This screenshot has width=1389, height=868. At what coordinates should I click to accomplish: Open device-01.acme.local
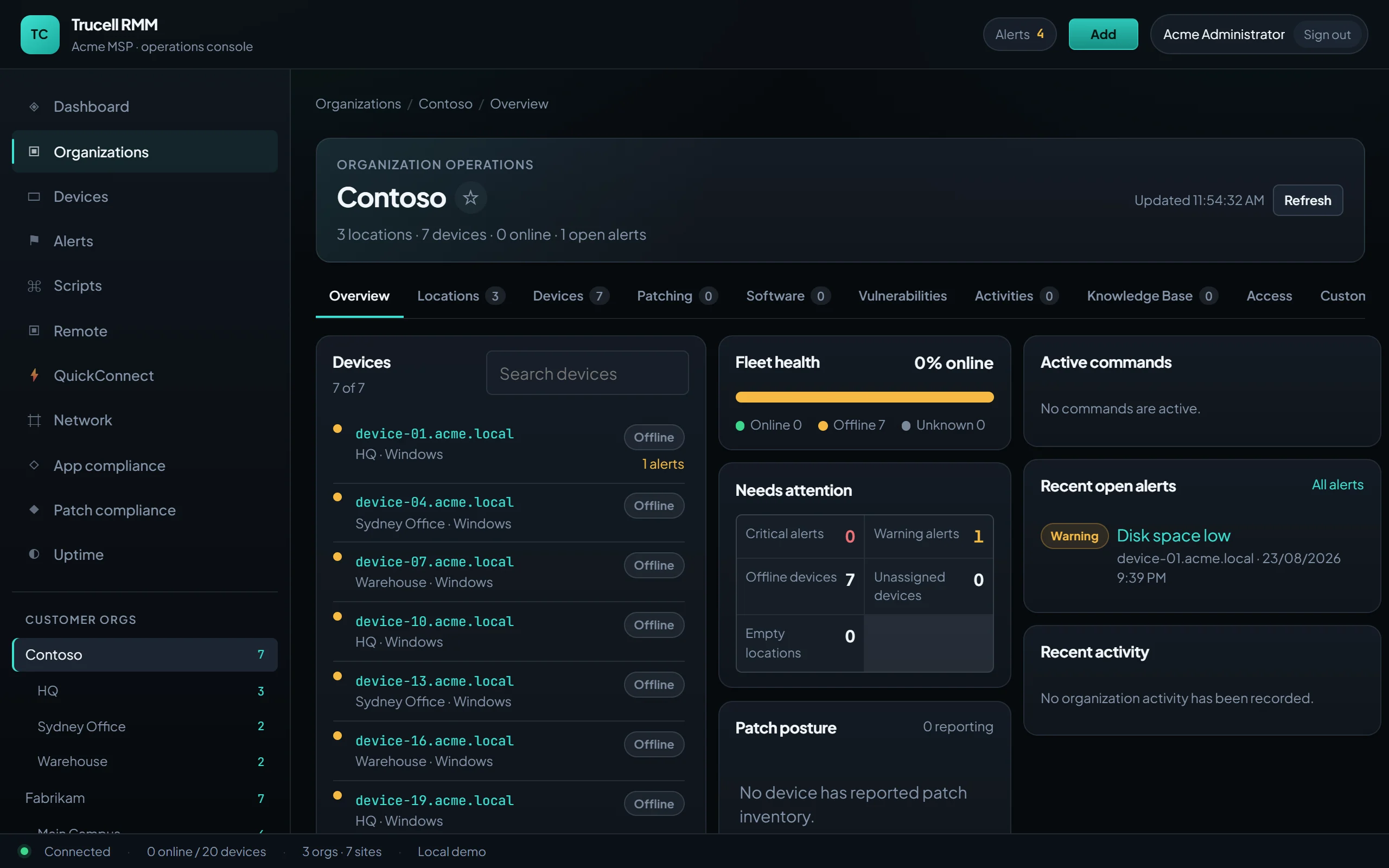tap(435, 434)
